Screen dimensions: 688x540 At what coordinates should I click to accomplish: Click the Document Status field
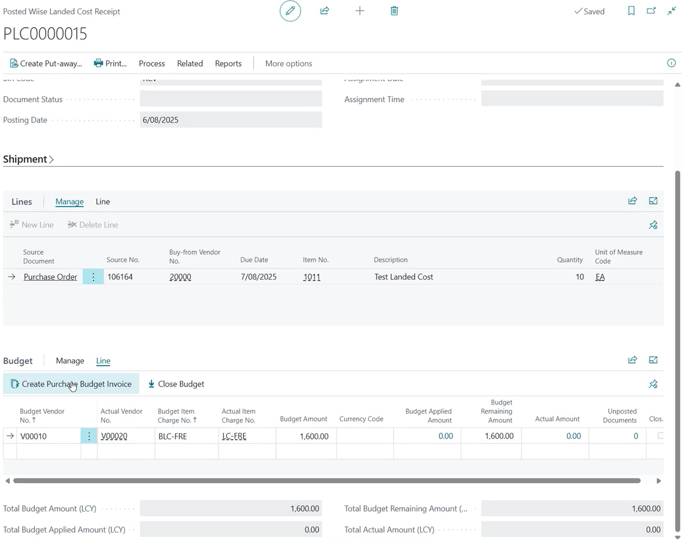coord(231,99)
